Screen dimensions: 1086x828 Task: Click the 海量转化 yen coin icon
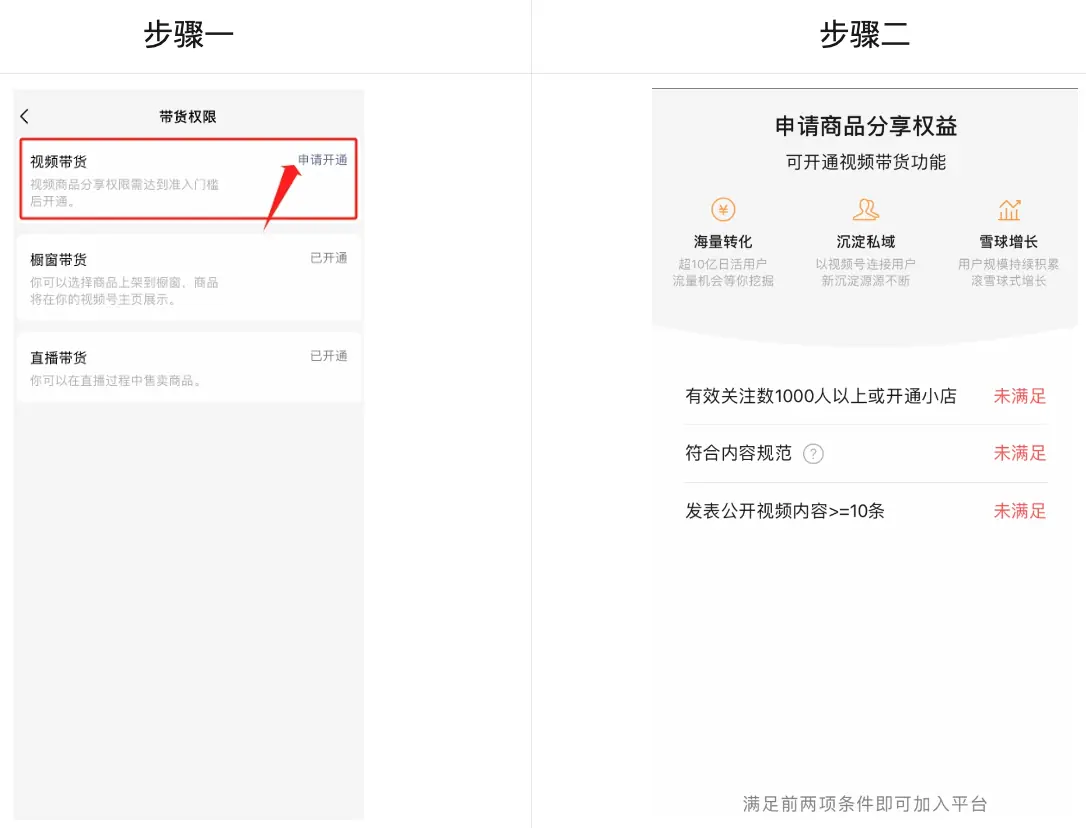723,209
